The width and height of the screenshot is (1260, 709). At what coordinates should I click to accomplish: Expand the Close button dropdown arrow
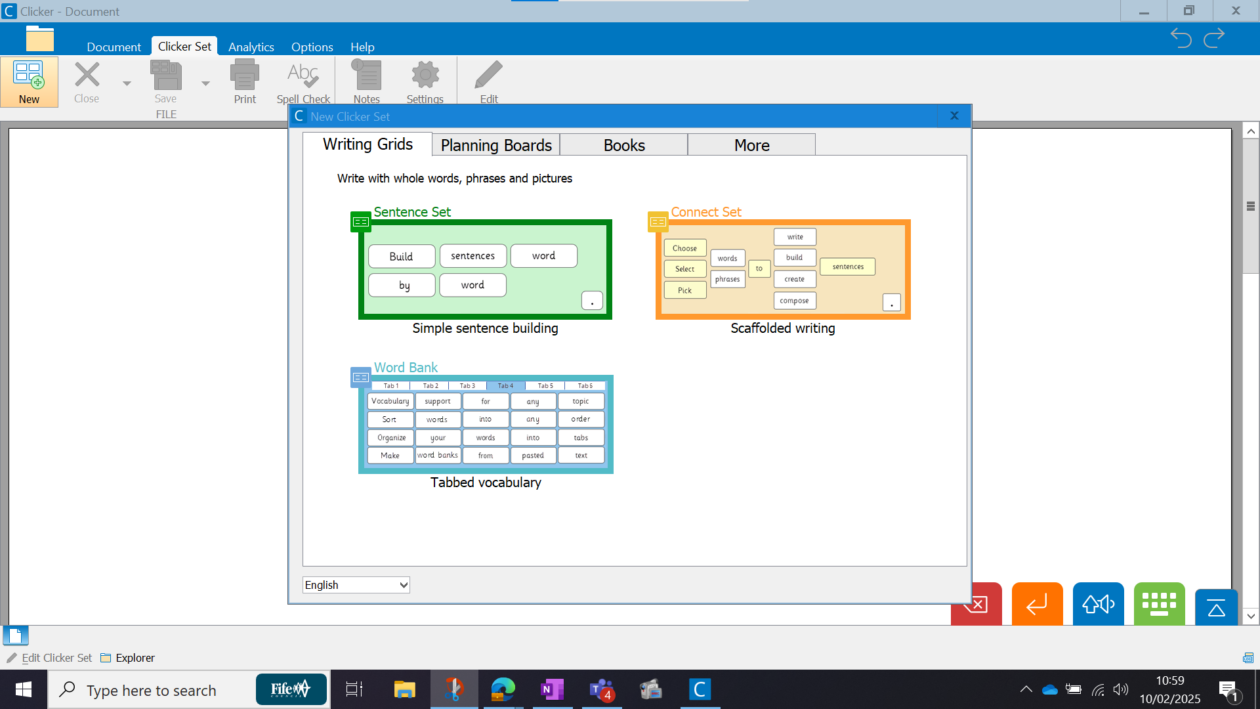(127, 83)
